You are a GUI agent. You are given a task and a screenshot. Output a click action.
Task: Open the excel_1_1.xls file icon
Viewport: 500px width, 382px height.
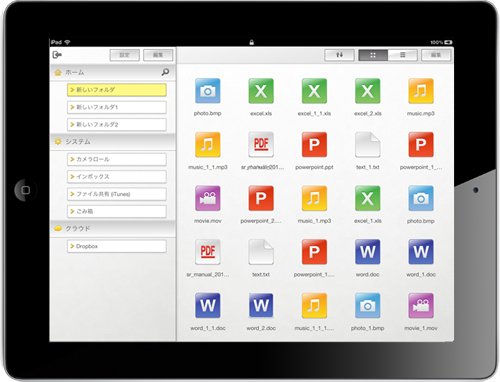pos(314,91)
